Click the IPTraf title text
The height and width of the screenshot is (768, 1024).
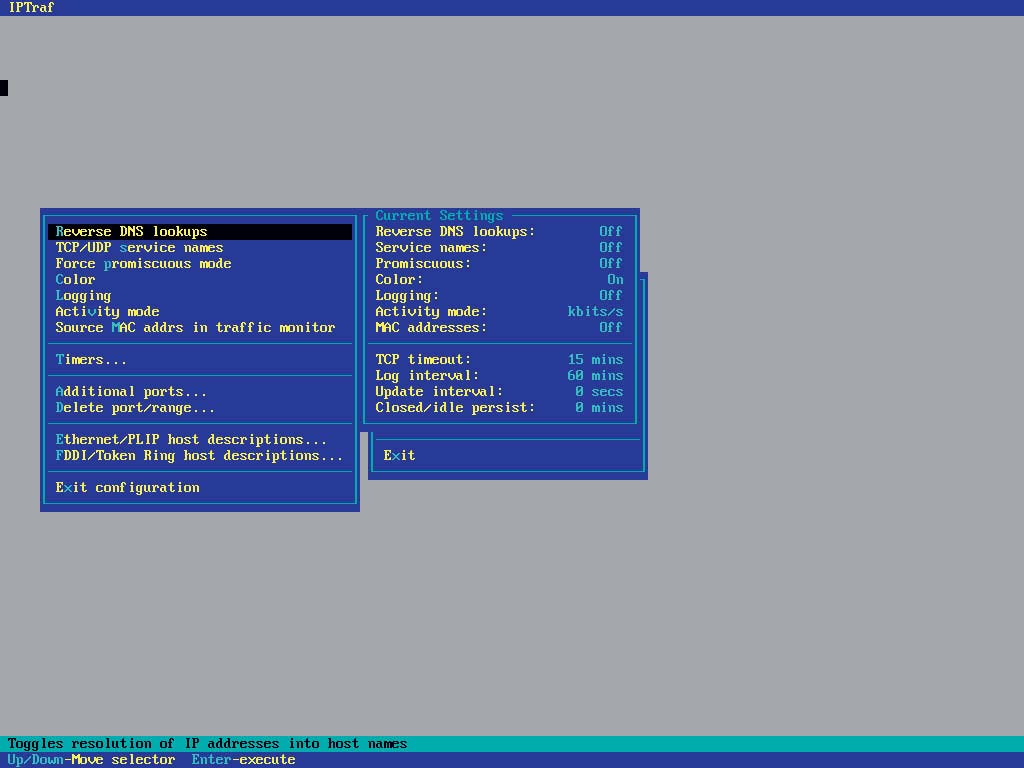pos(31,8)
